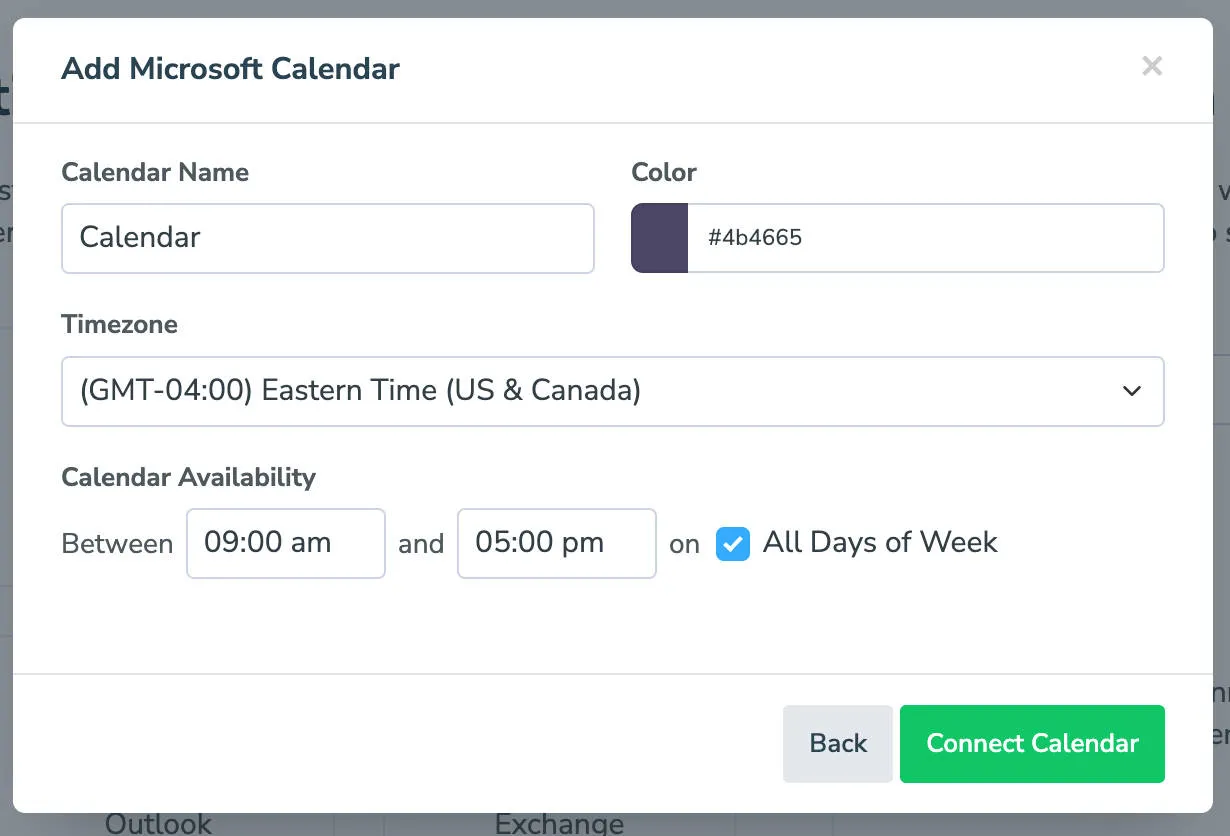This screenshot has width=1230, height=836.
Task: Expand the timezone list via its chevron
Action: [1132, 391]
